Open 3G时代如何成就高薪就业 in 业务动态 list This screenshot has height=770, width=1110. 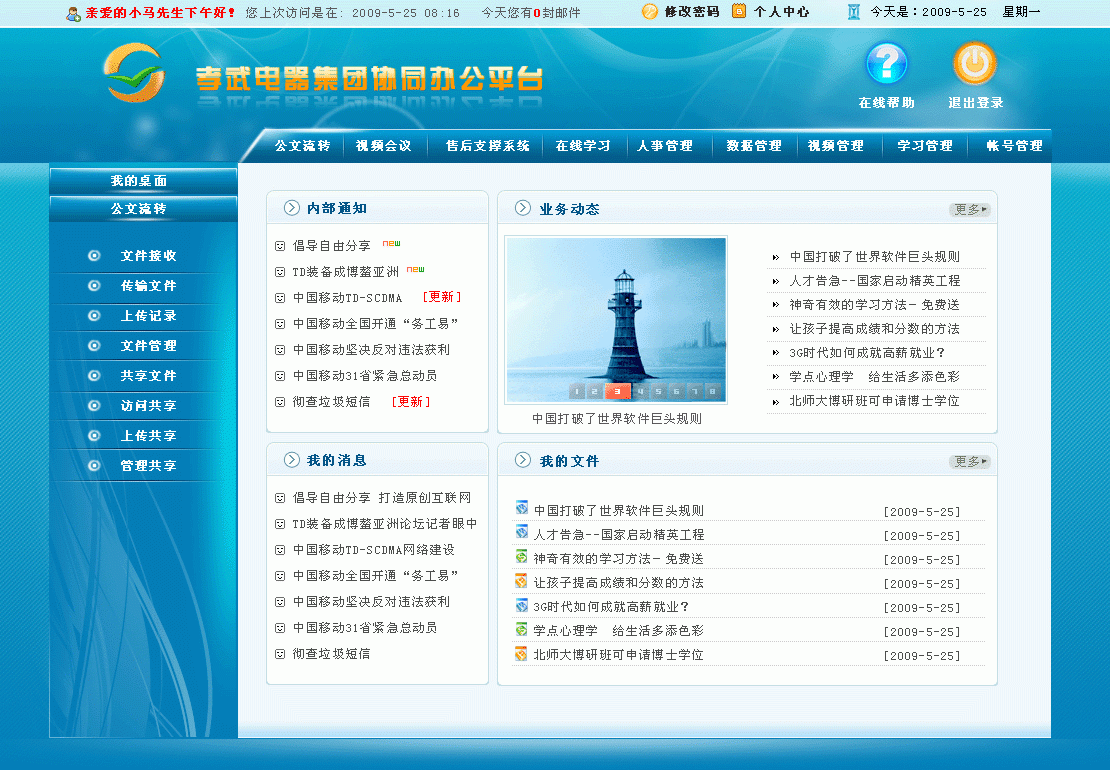pos(867,353)
